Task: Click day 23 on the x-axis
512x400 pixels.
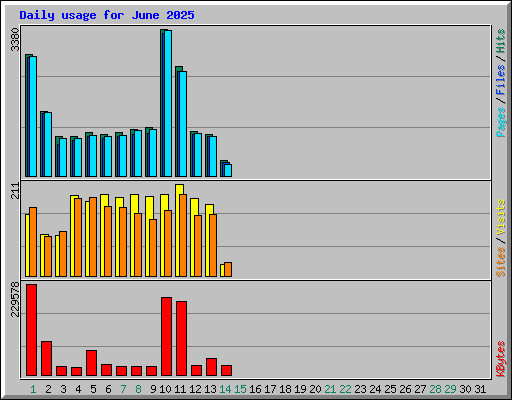Action: pyautogui.click(x=360, y=389)
